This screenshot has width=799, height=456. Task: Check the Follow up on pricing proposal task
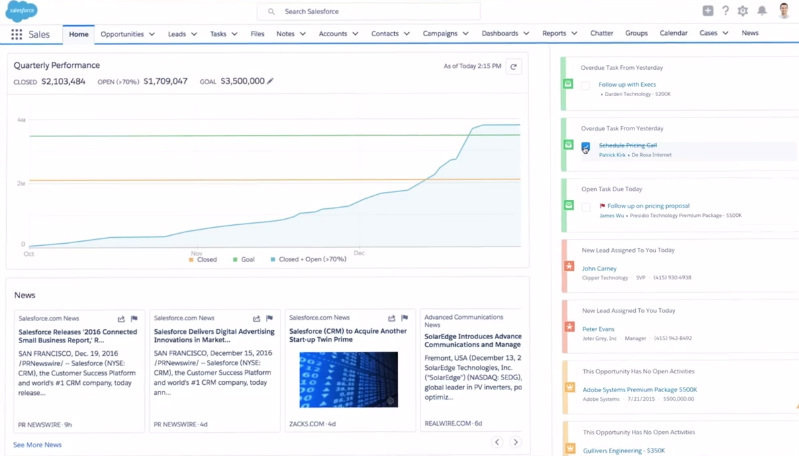click(586, 207)
